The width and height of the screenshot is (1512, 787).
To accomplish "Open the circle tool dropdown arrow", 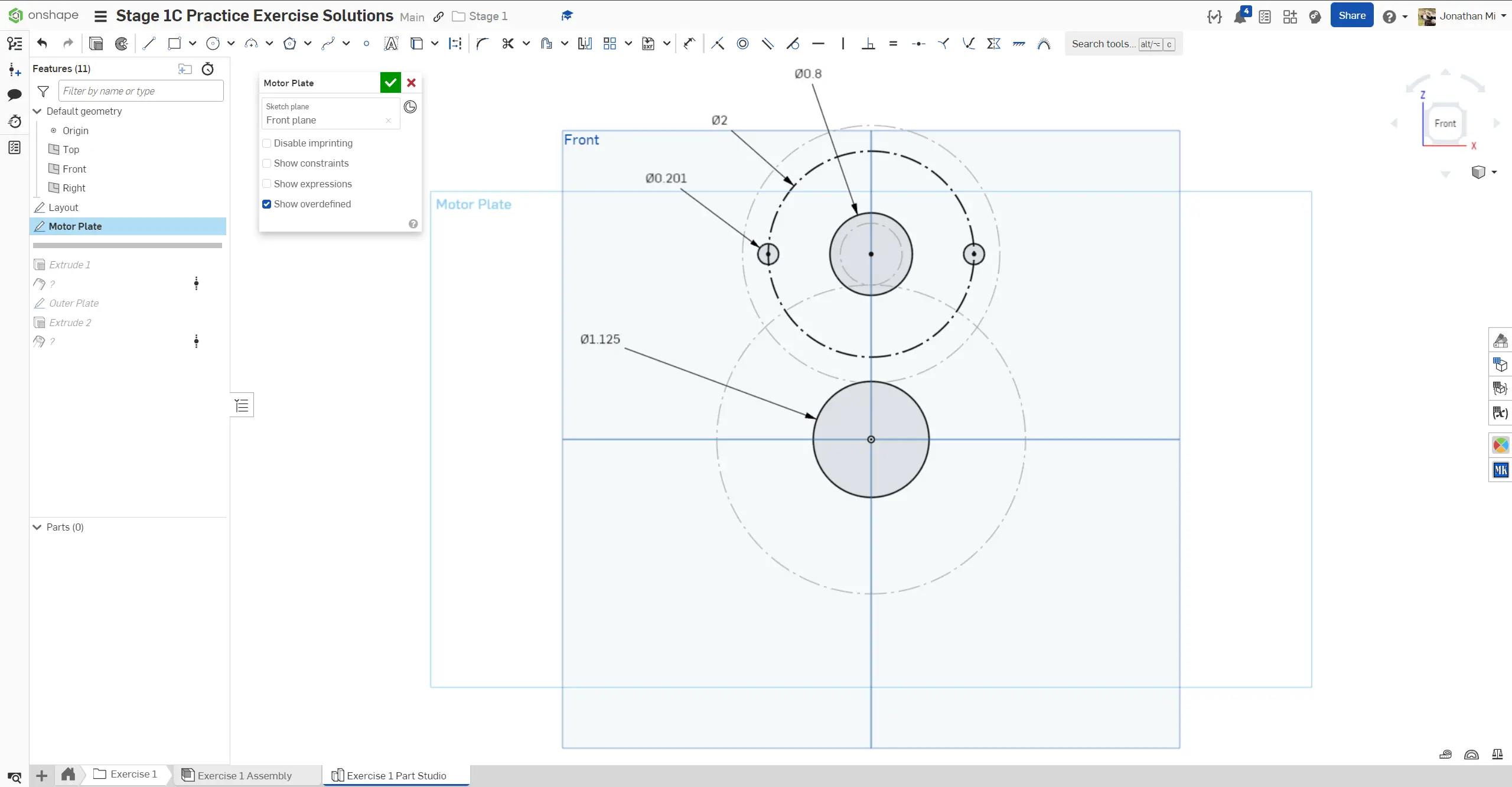I will (231, 43).
